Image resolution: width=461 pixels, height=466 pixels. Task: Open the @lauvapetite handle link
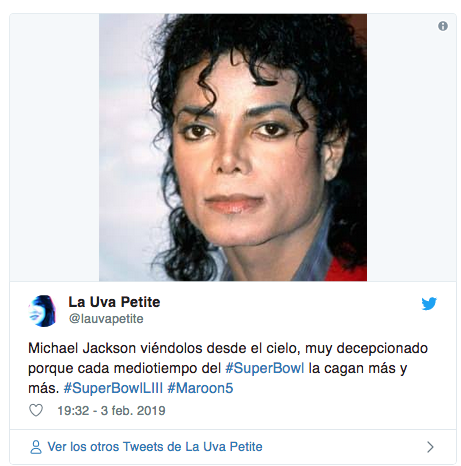(x=106, y=319)
